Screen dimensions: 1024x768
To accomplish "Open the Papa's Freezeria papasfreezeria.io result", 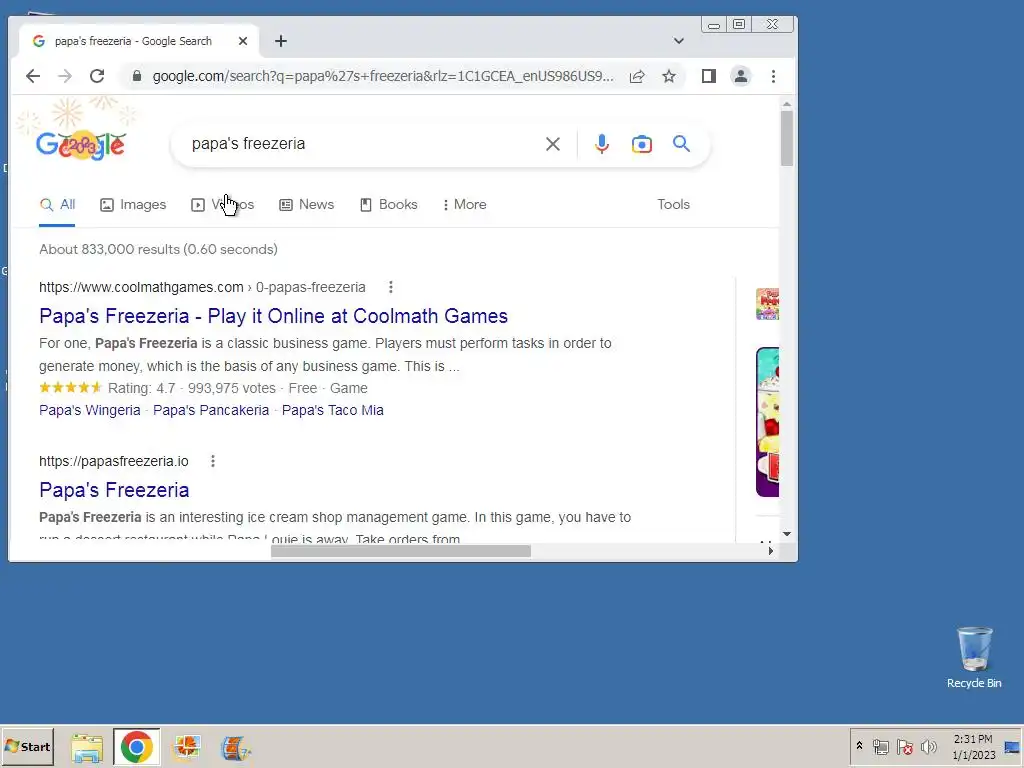I will point(114,490).
